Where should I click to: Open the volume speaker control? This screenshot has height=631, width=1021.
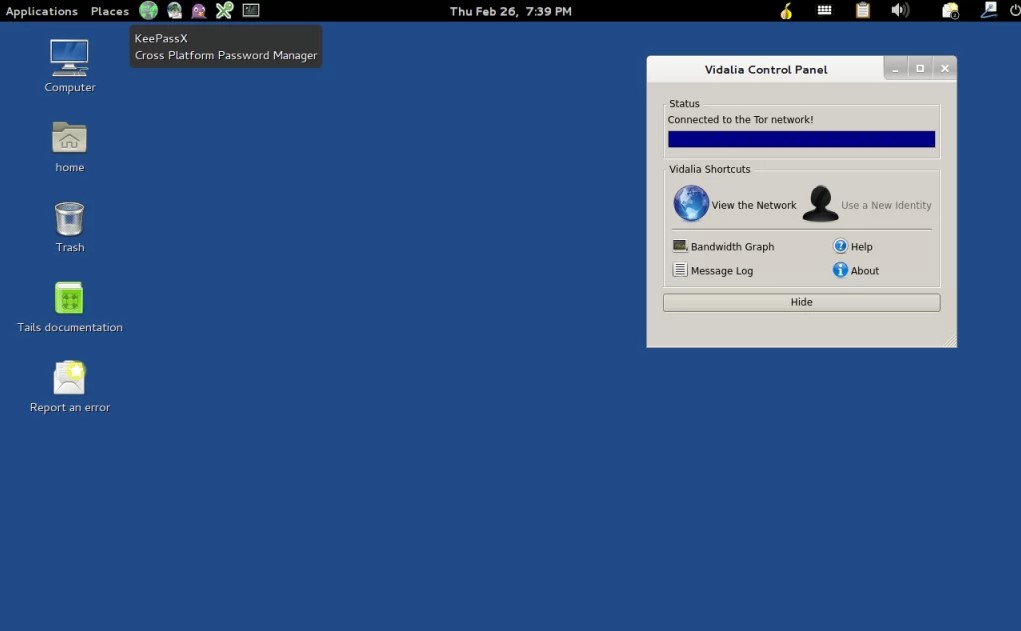click(900, 10)
